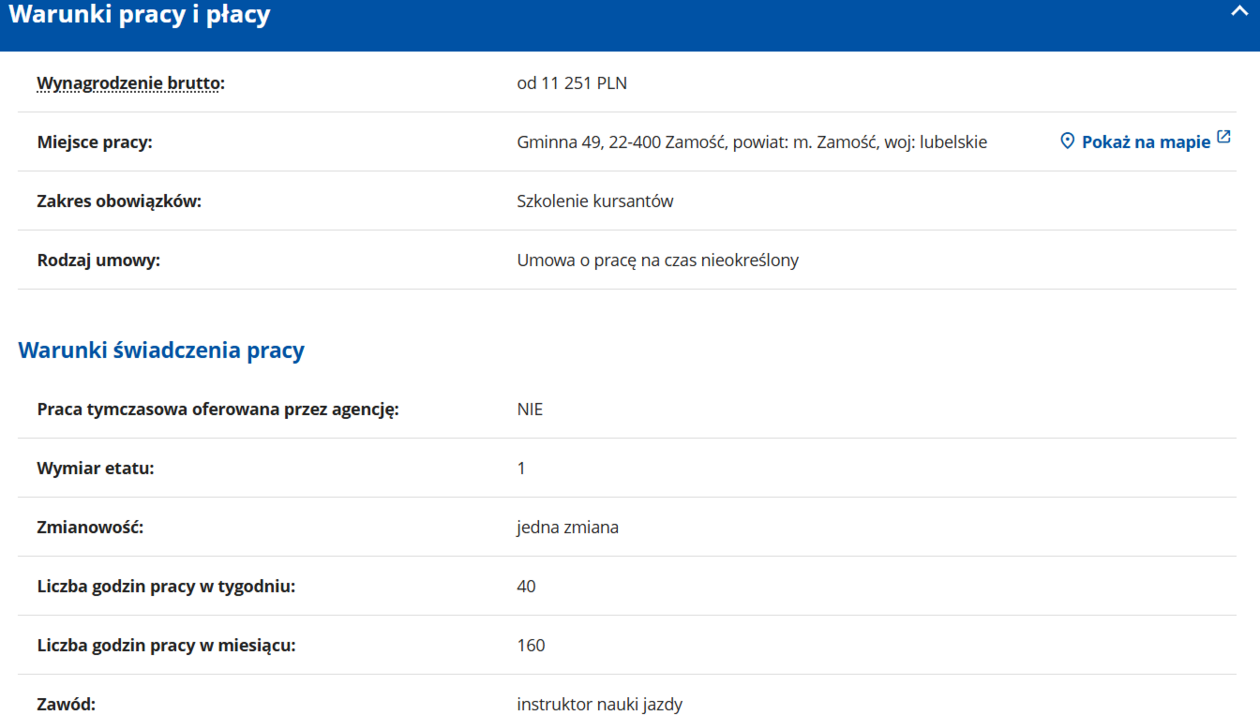The image size is (1260, 715).
Task: Click the underlined Wynagrodzenie brutto label
Action: 130,83
